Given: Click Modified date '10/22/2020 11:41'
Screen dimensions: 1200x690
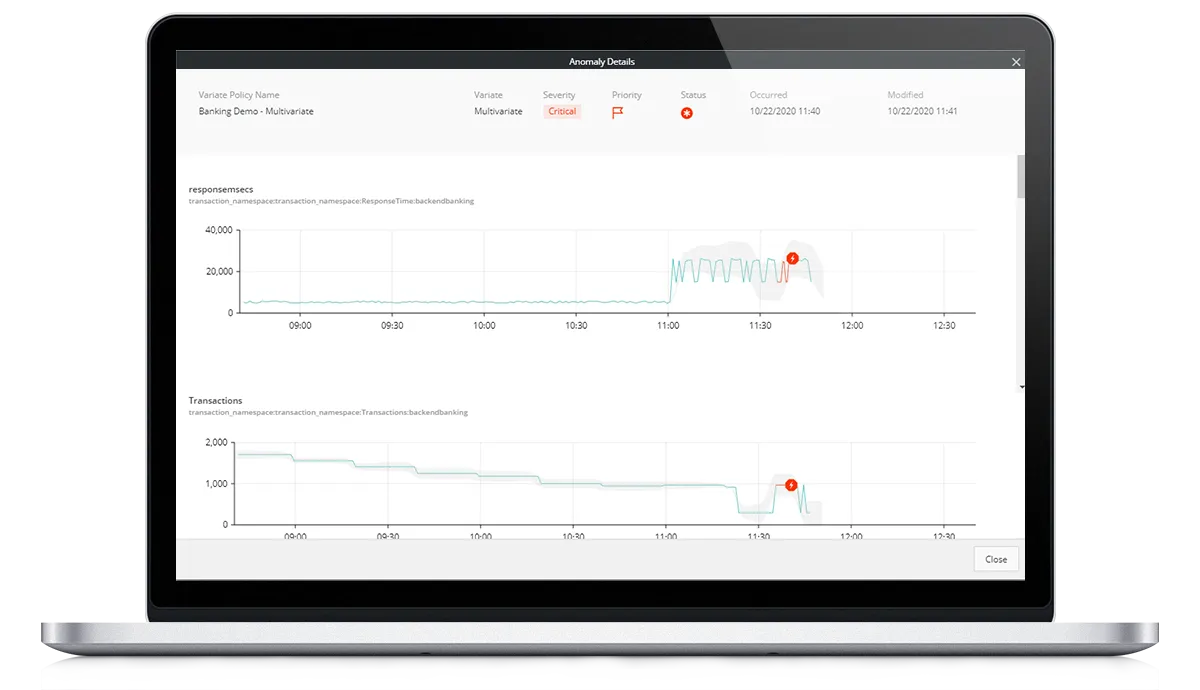Looking at the screenshot, I should tap(922, 111).
